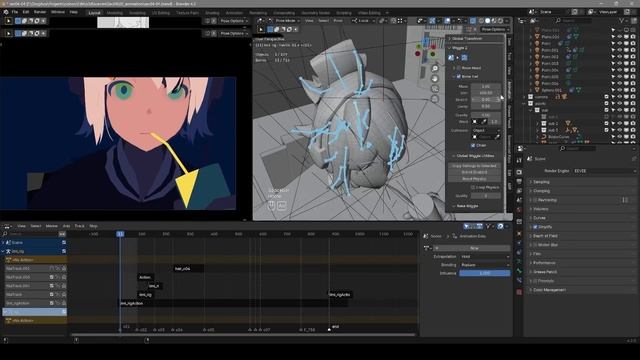Click Copy Settings to Selected button
This screenshot has width=640, height=360.
(474, 166)
